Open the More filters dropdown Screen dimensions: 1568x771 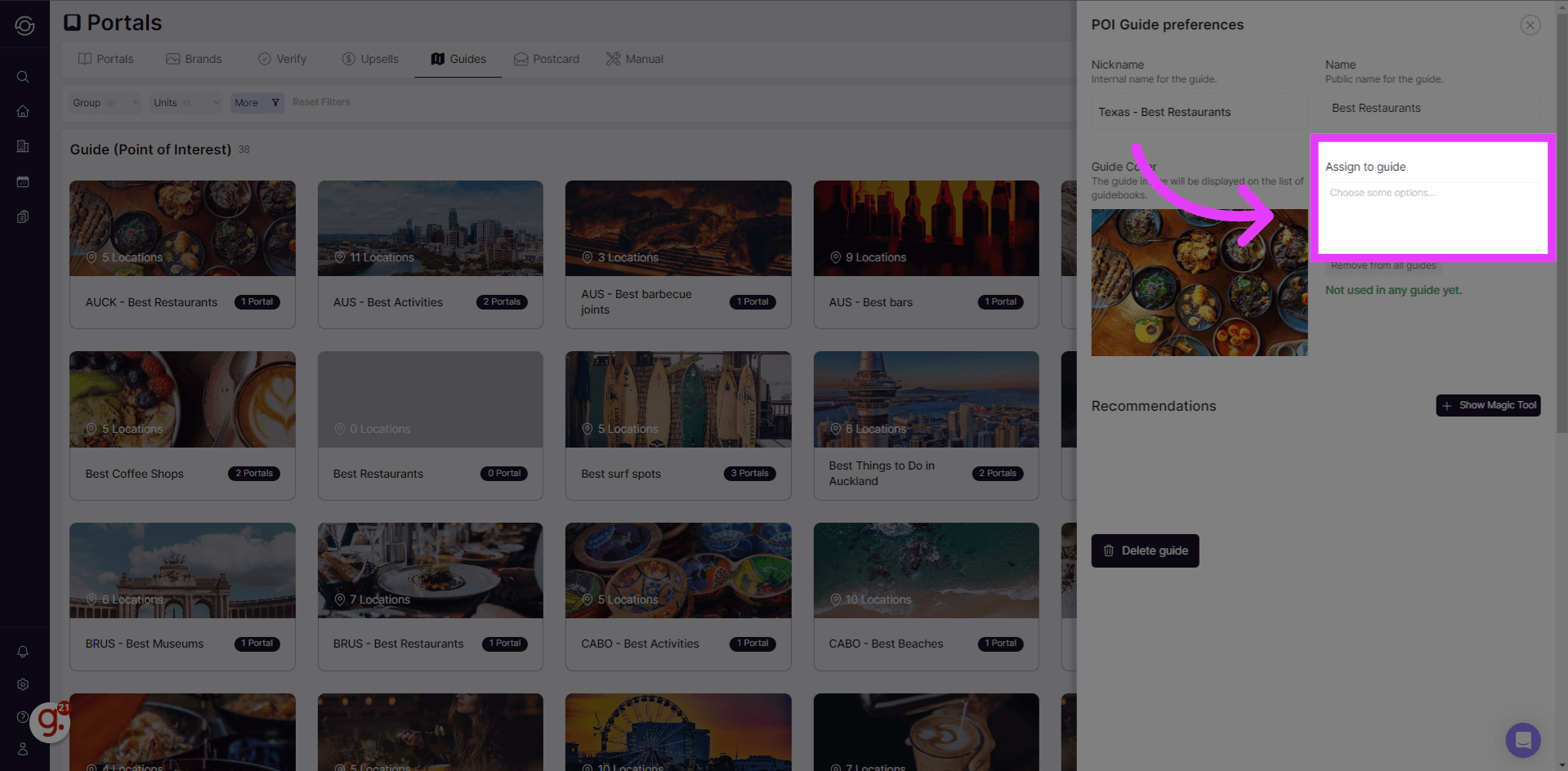point(257,103)
